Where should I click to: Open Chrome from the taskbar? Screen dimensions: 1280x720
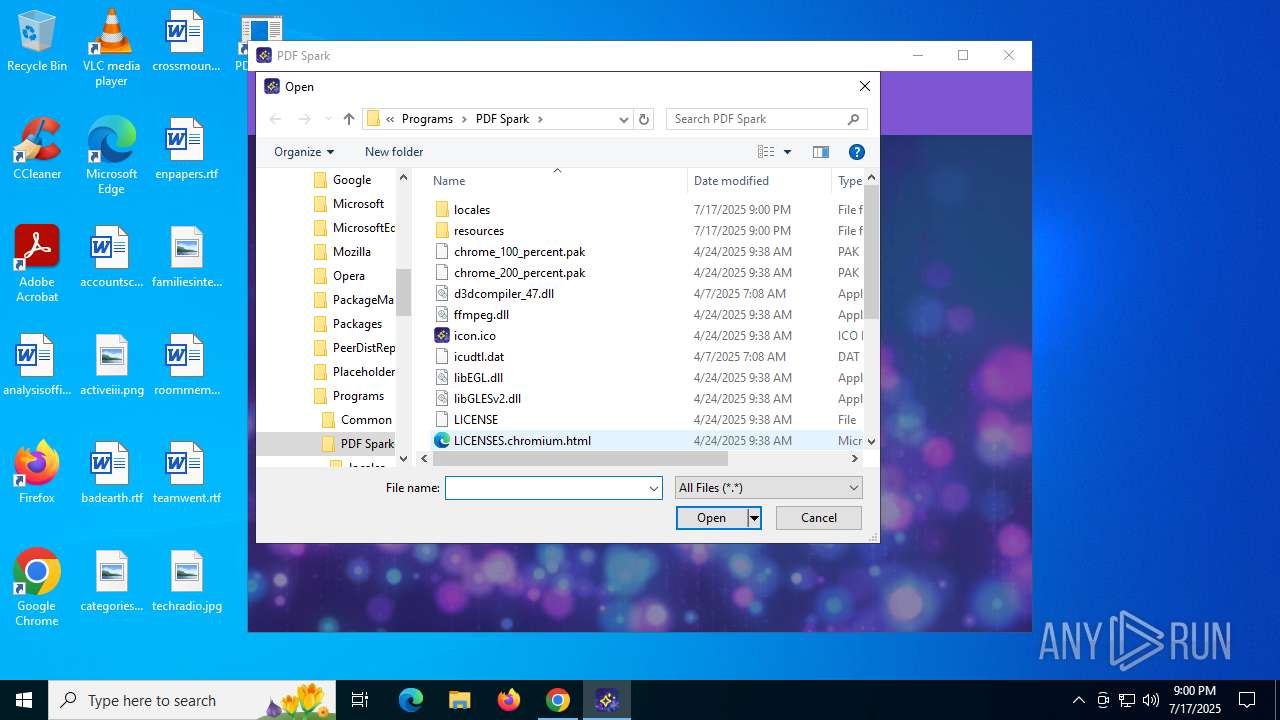tap(557, 700)
